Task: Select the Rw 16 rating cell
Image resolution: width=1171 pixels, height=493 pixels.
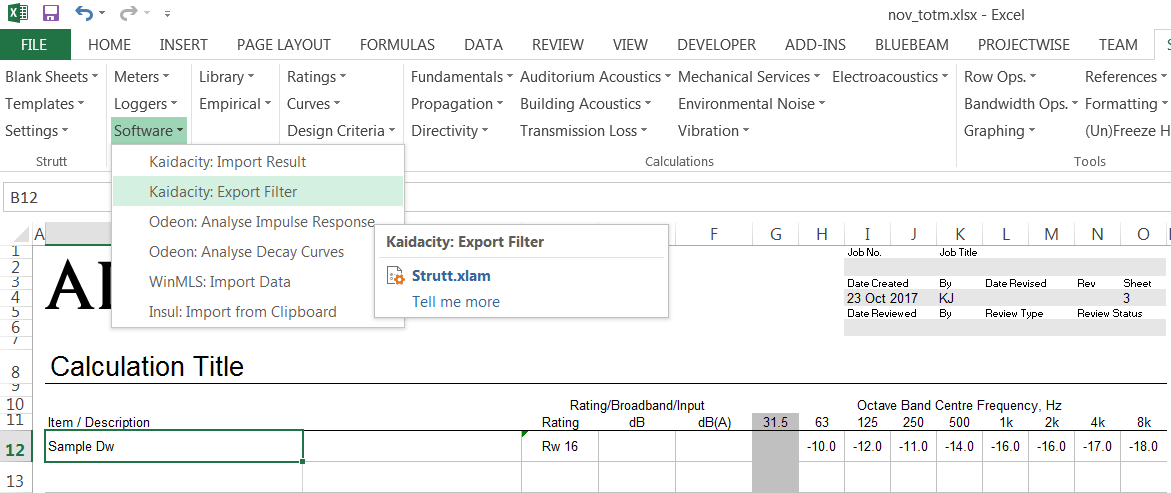Action: coord(560,447)
